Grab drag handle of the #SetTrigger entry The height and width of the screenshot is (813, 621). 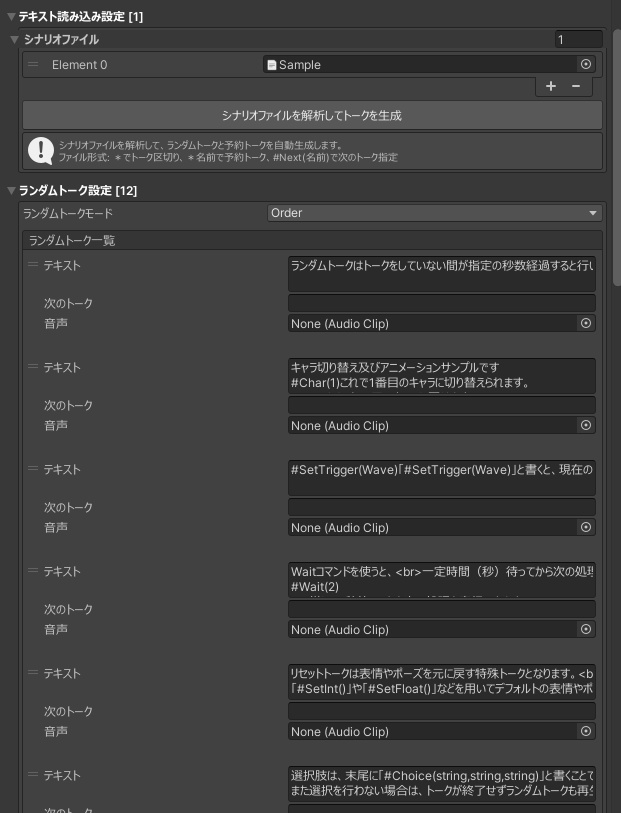(x=33, y=469)
